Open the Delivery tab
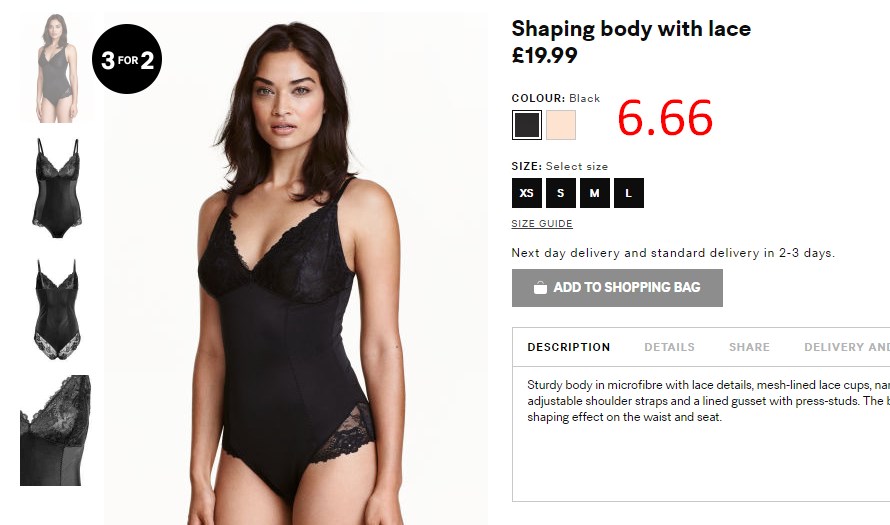This screenshot has width=890, height=525. pyautogui.click(x=847, y=347)
